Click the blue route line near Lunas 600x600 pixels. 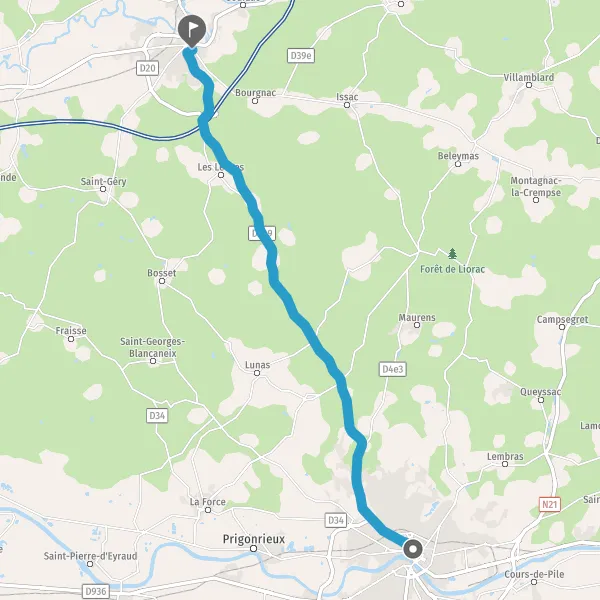click(x=321, y=352)
